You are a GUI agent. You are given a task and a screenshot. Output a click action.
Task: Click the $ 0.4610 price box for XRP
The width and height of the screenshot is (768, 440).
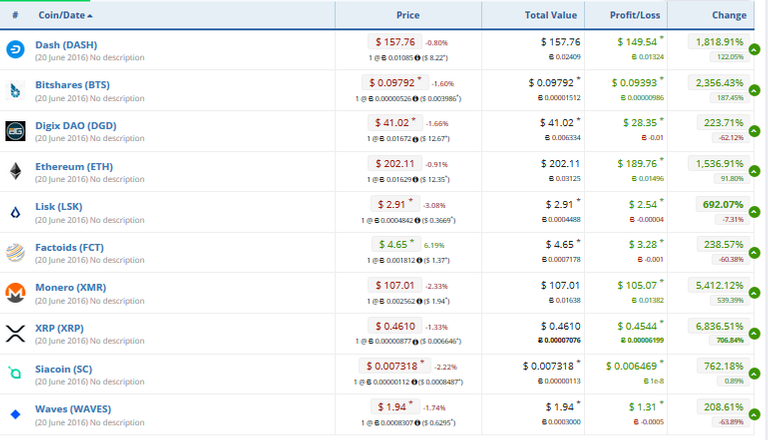tap(395, 326)
